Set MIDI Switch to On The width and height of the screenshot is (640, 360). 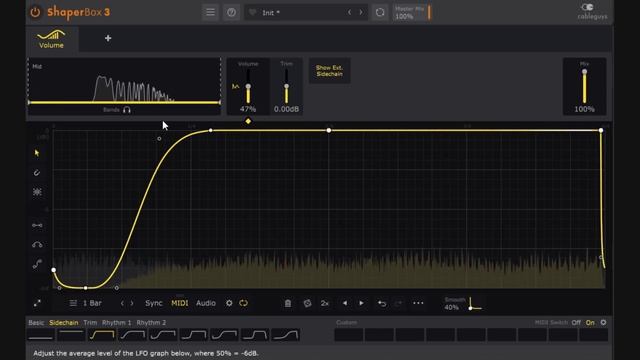coord(590,322)
